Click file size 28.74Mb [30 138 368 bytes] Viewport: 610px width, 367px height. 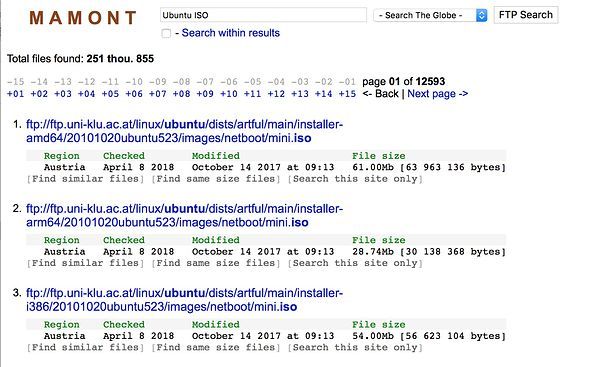pos(429,252)
